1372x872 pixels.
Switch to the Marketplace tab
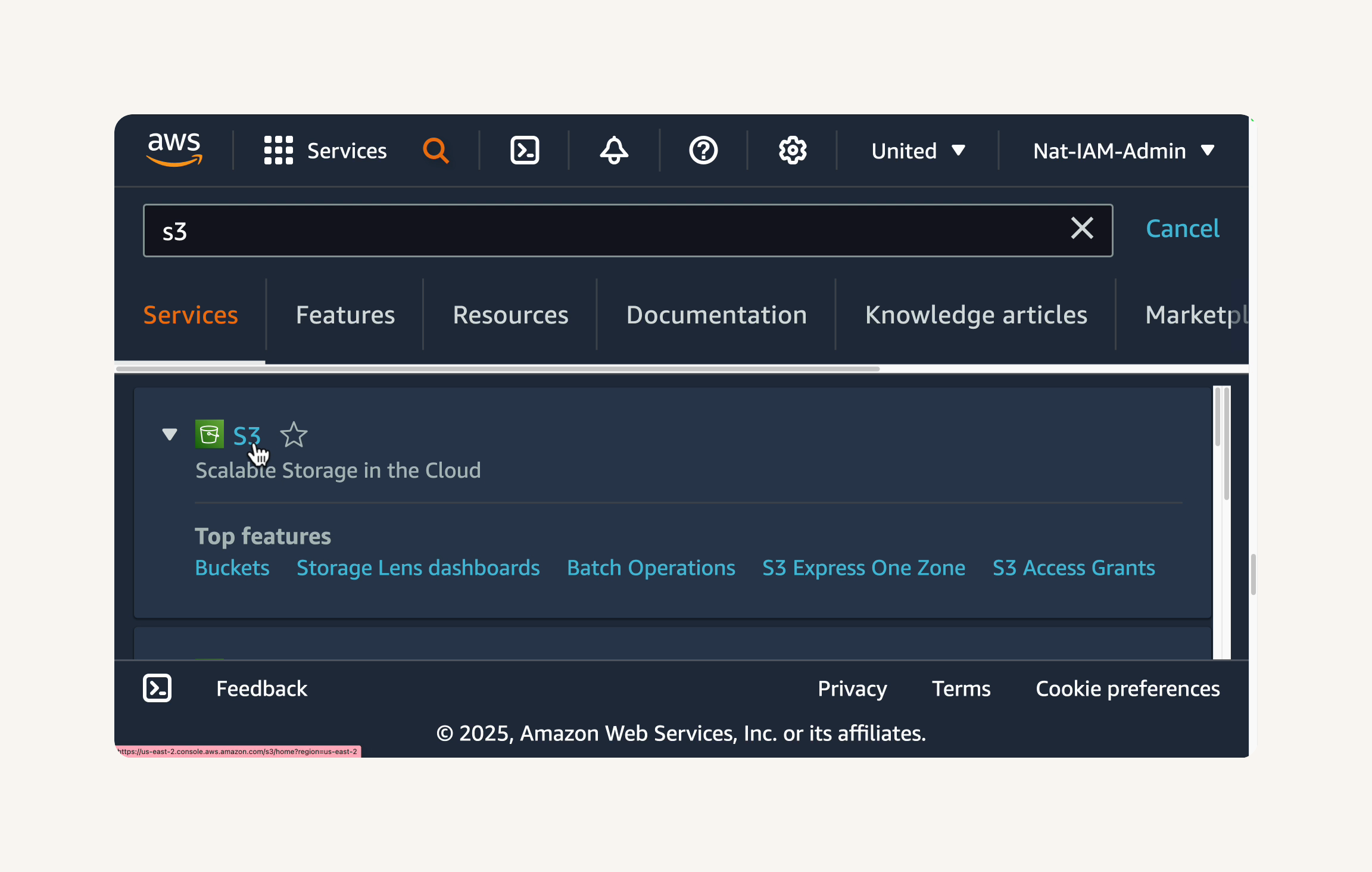click(x=1196, y=314)
